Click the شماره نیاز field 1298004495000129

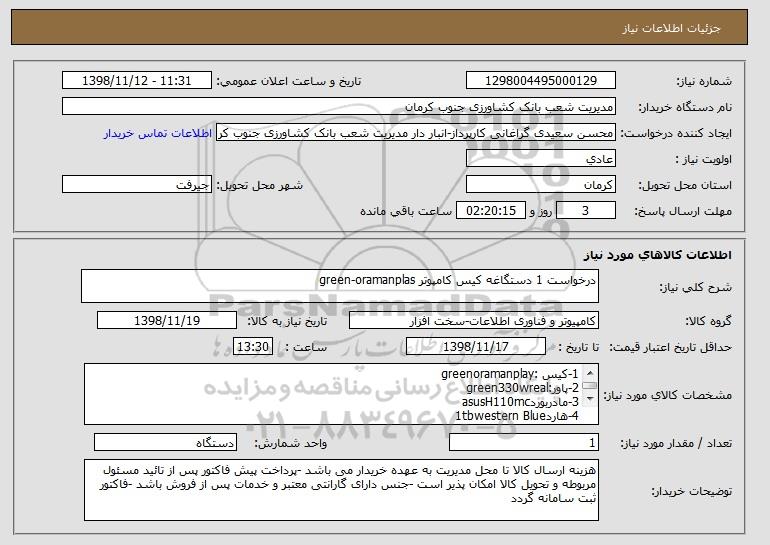[541, 81]
